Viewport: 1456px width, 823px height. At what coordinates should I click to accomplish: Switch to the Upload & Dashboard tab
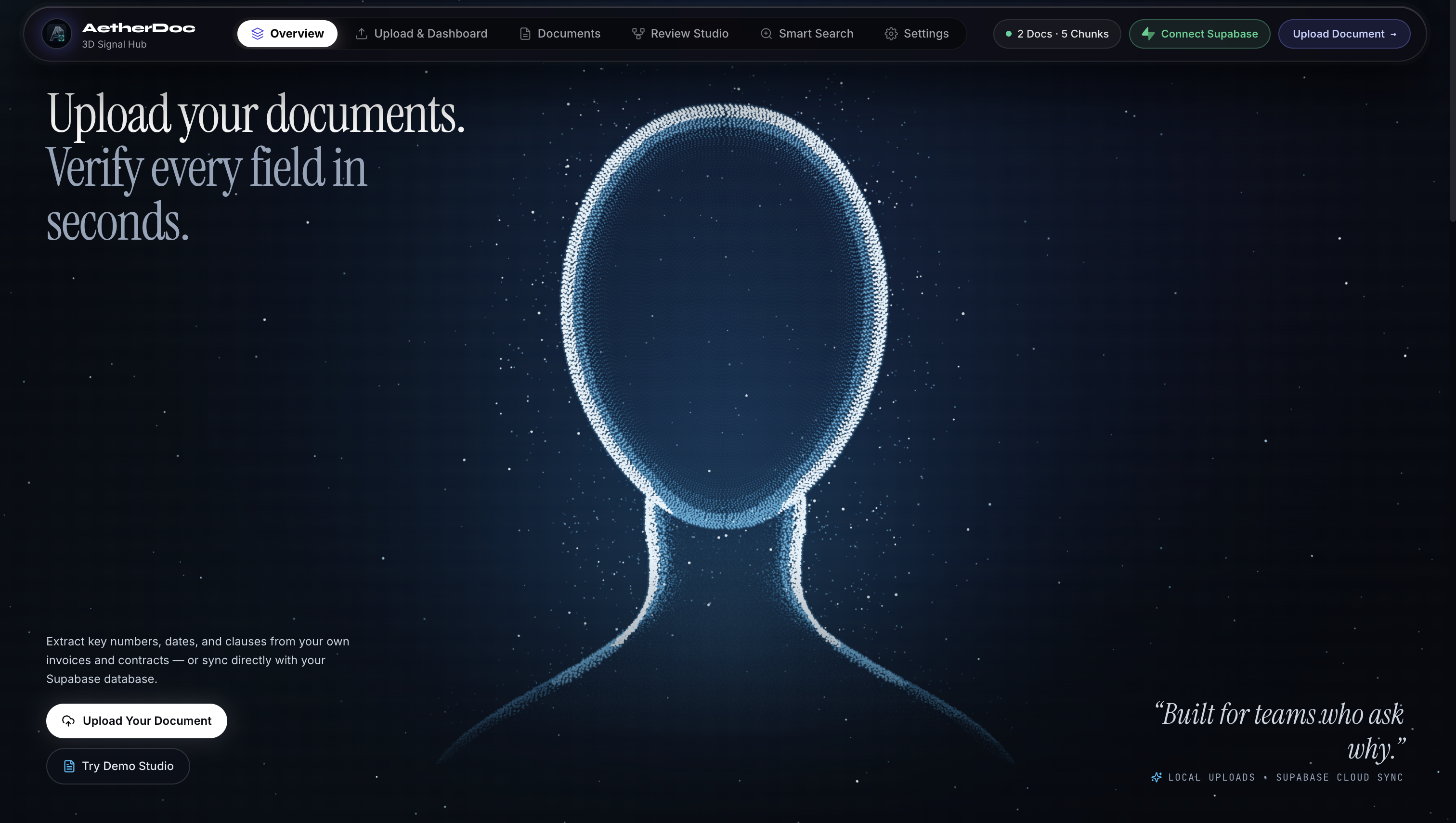tap(421, 34)
